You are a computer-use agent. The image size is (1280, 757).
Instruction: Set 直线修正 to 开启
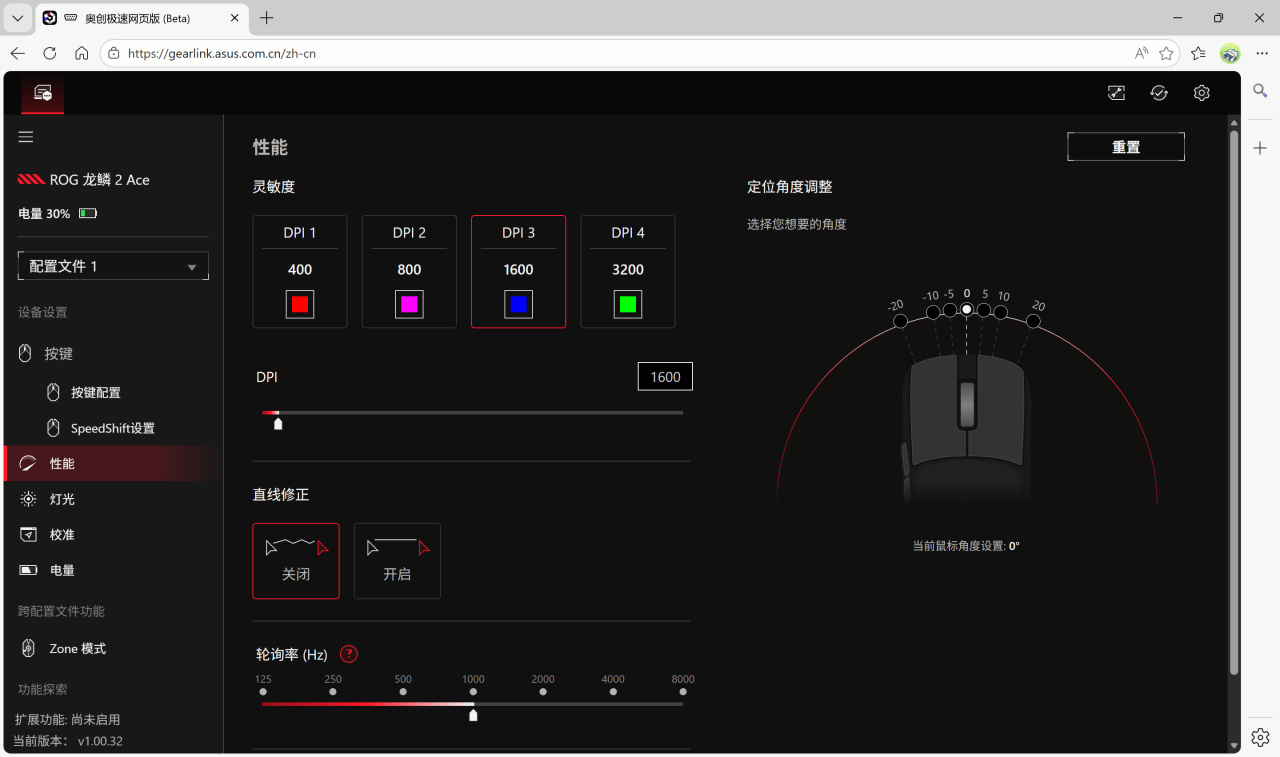397,561
